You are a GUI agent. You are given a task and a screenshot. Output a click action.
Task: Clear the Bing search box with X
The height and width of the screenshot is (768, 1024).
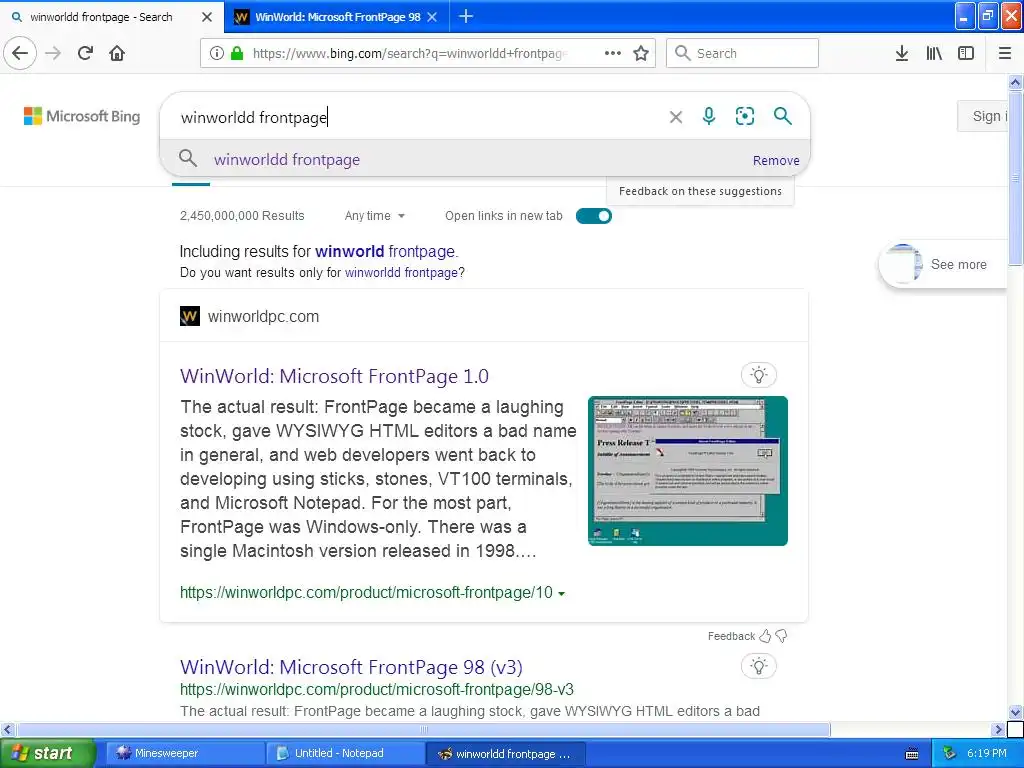[x=676, y=117]
